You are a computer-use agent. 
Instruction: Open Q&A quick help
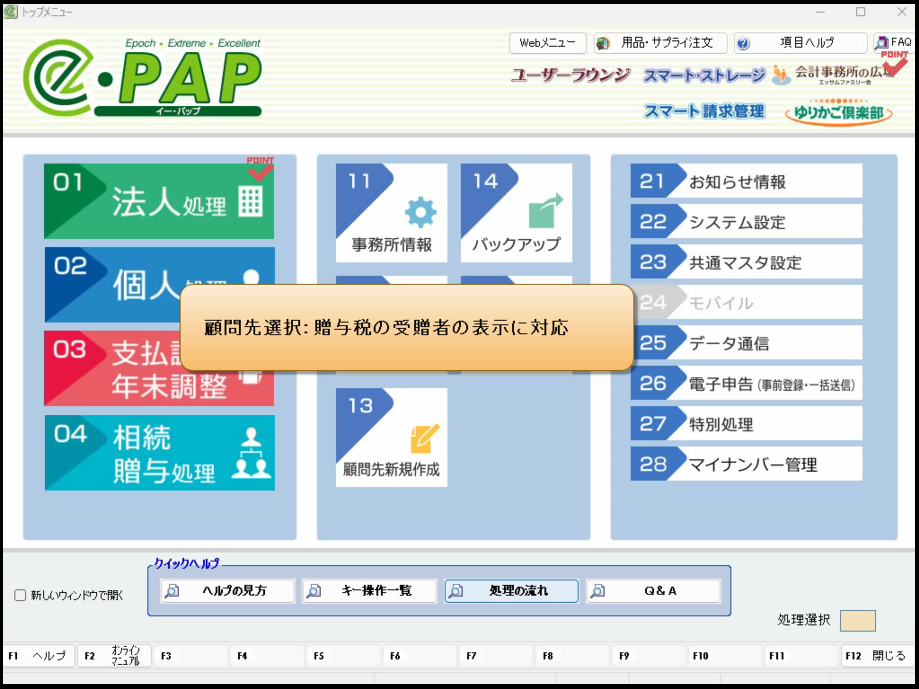(x=653, y=591)
